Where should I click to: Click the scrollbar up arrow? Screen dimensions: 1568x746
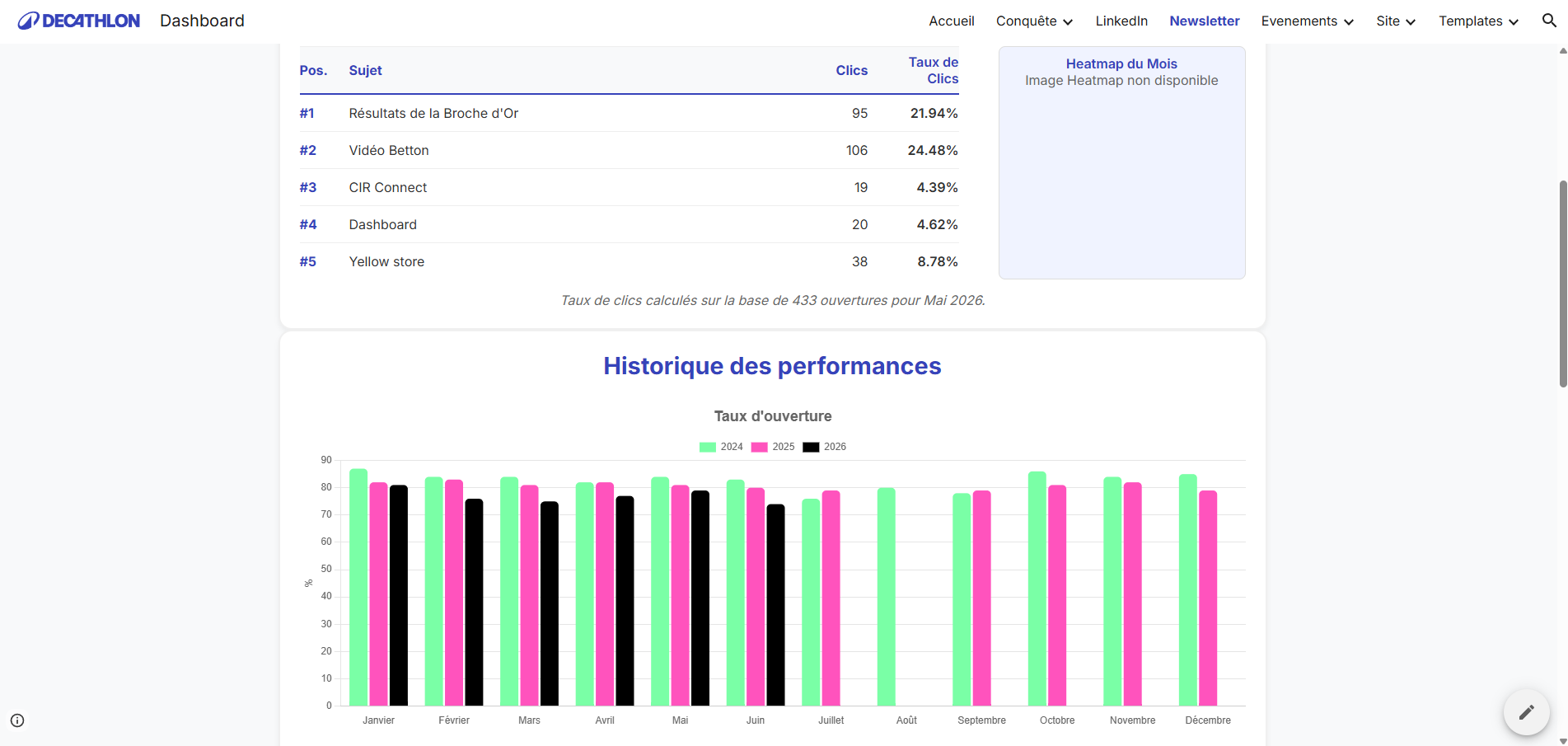1562,51
